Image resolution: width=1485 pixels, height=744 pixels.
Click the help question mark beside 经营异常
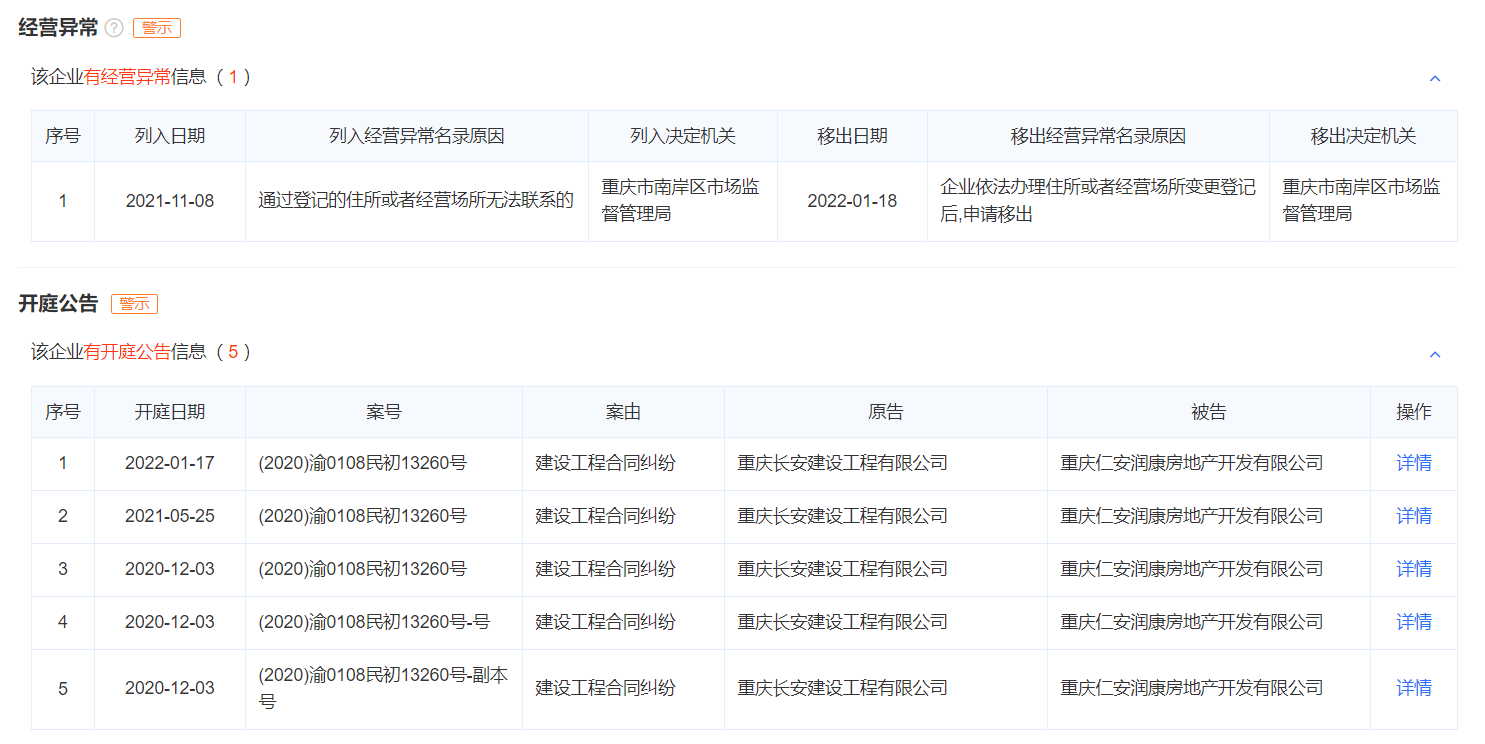114,28
